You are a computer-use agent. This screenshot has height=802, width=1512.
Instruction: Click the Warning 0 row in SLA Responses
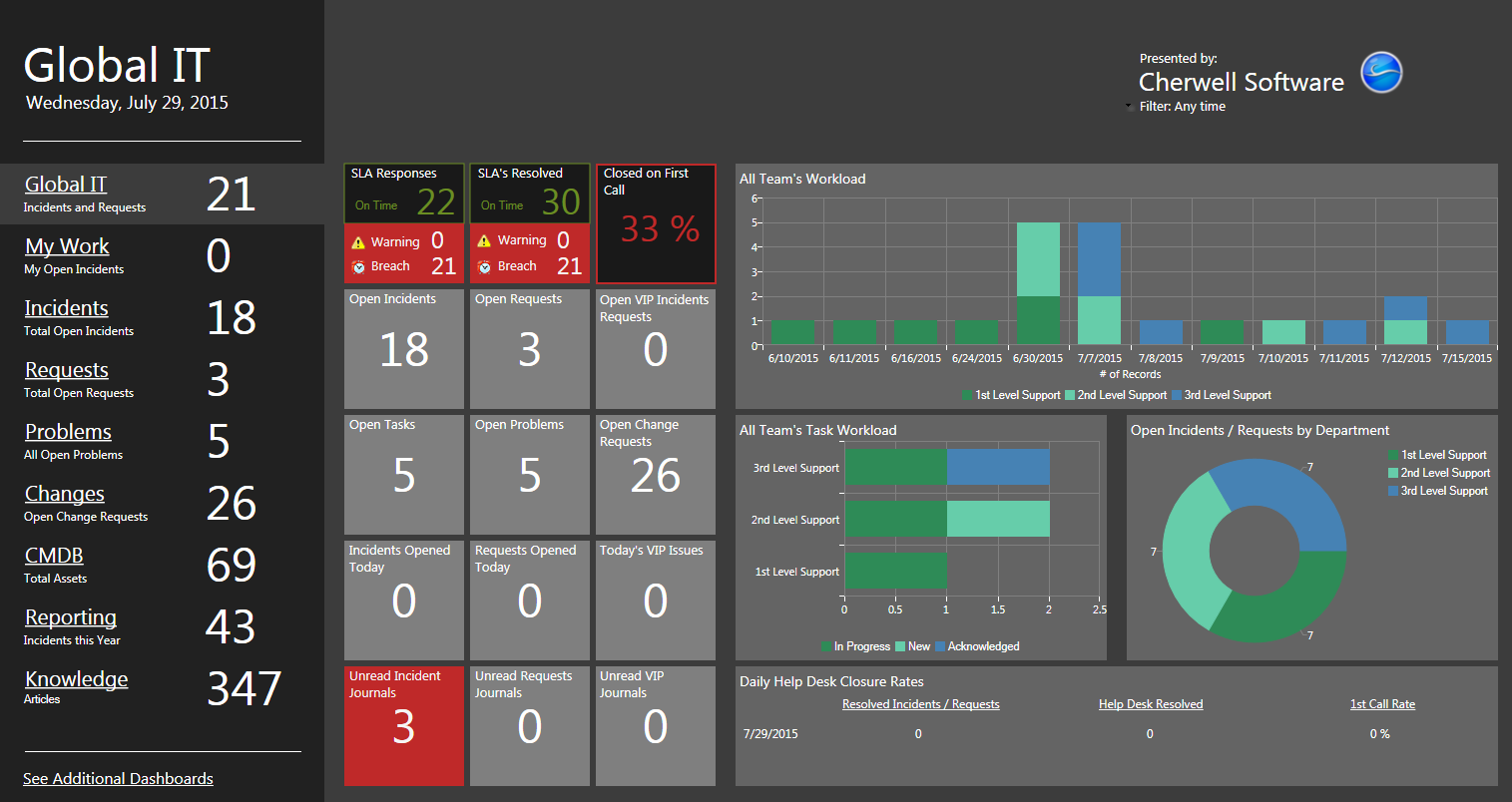tap(404, 240)
